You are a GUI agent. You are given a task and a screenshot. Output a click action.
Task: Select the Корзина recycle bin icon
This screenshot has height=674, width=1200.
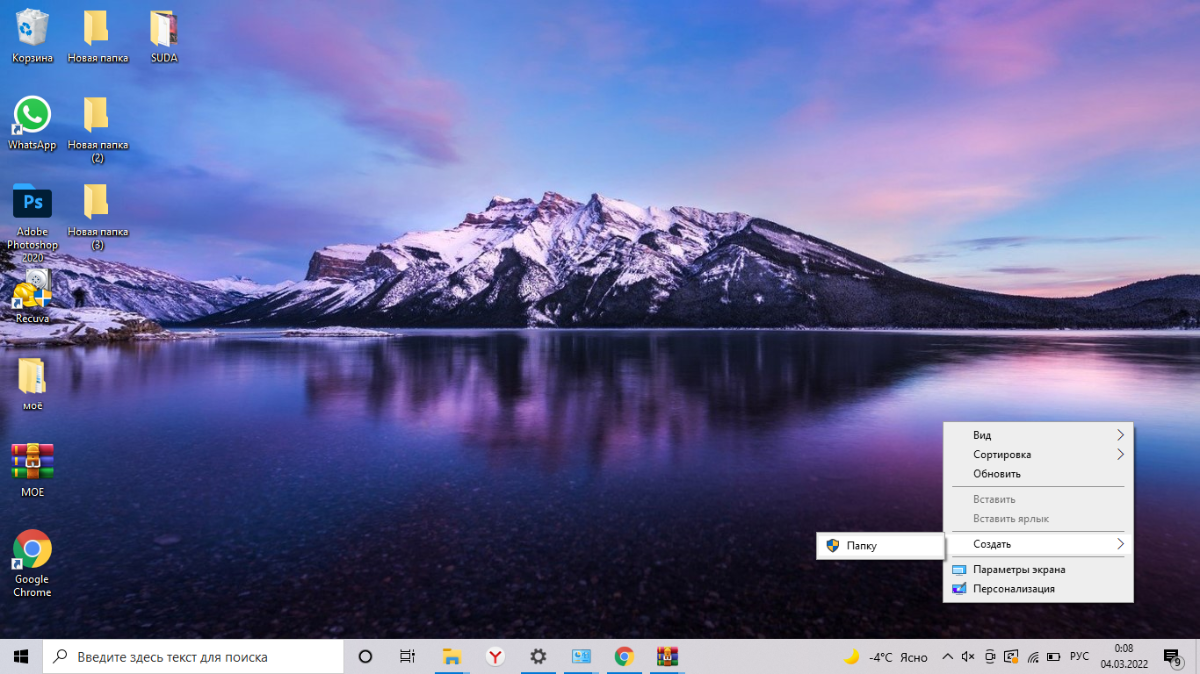tap(32, 28)
